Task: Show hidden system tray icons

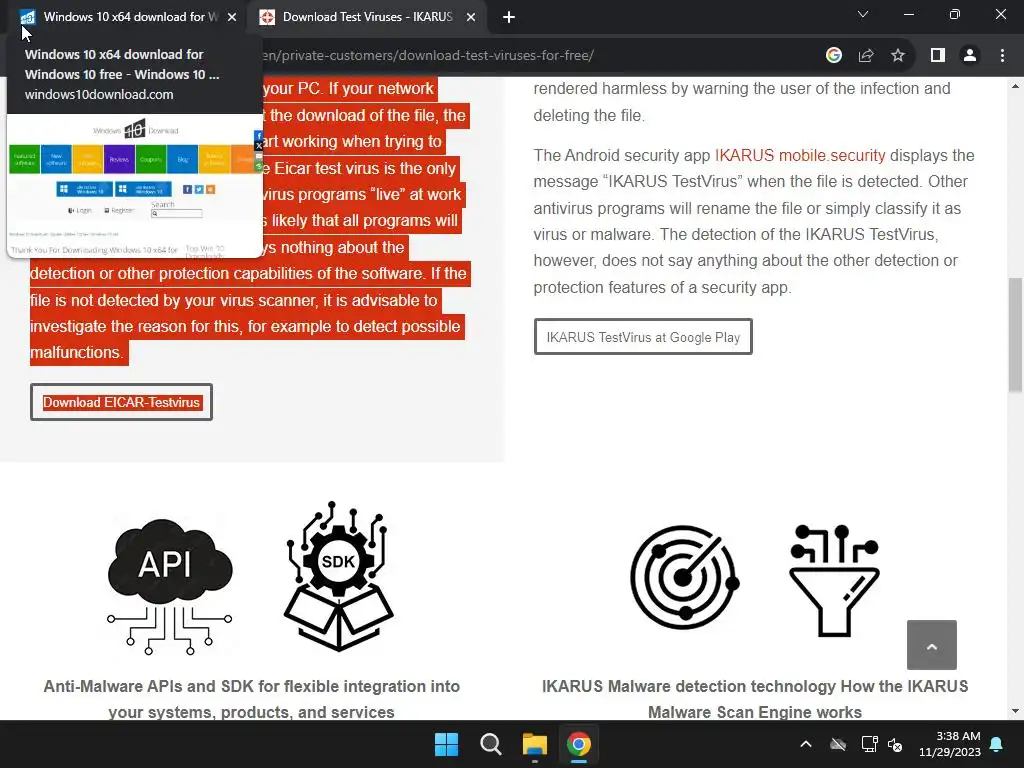Action: click(x=806, y=744)
